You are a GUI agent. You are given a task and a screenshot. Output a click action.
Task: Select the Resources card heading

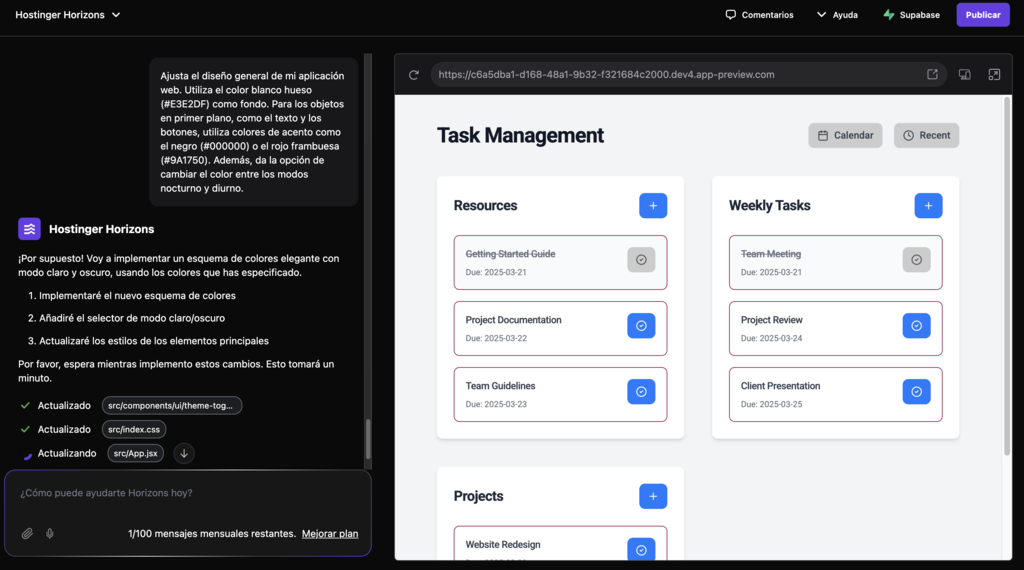point(485,206)
